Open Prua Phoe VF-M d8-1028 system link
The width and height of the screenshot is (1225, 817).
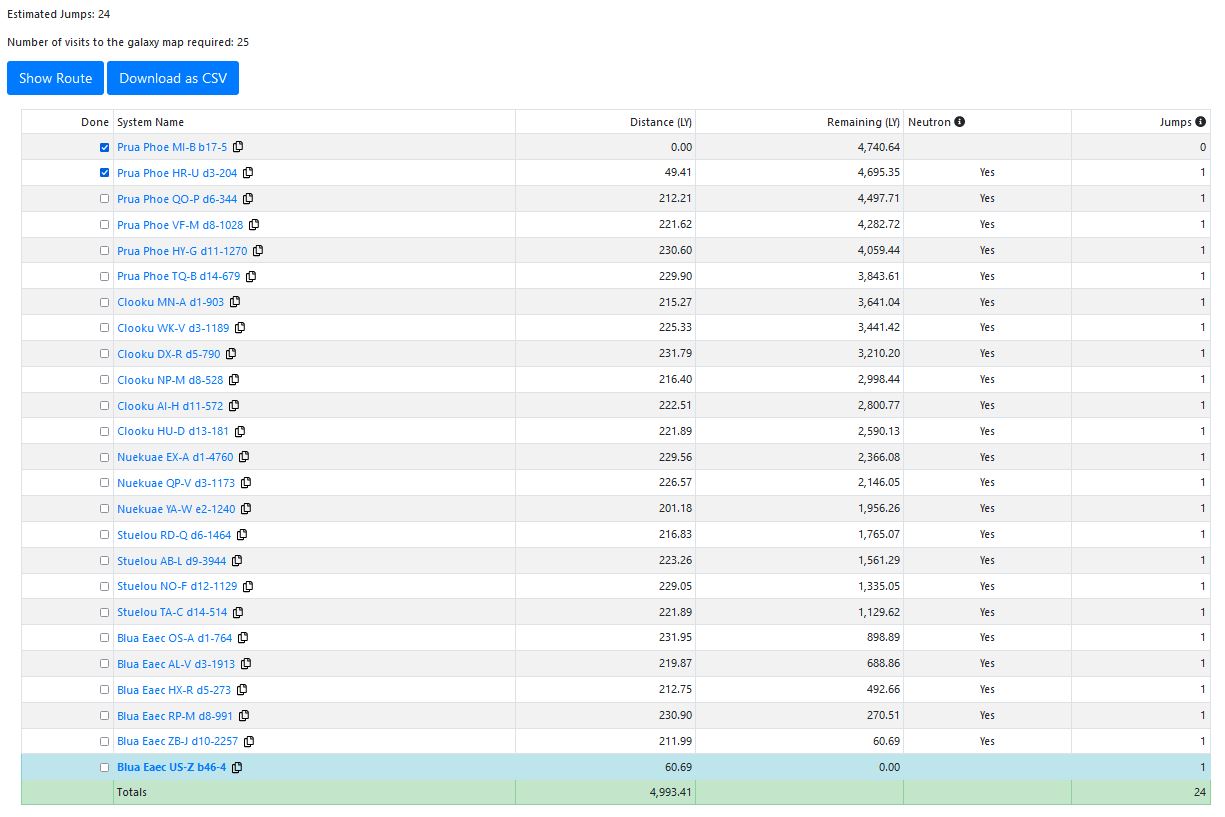pos(180,225)
